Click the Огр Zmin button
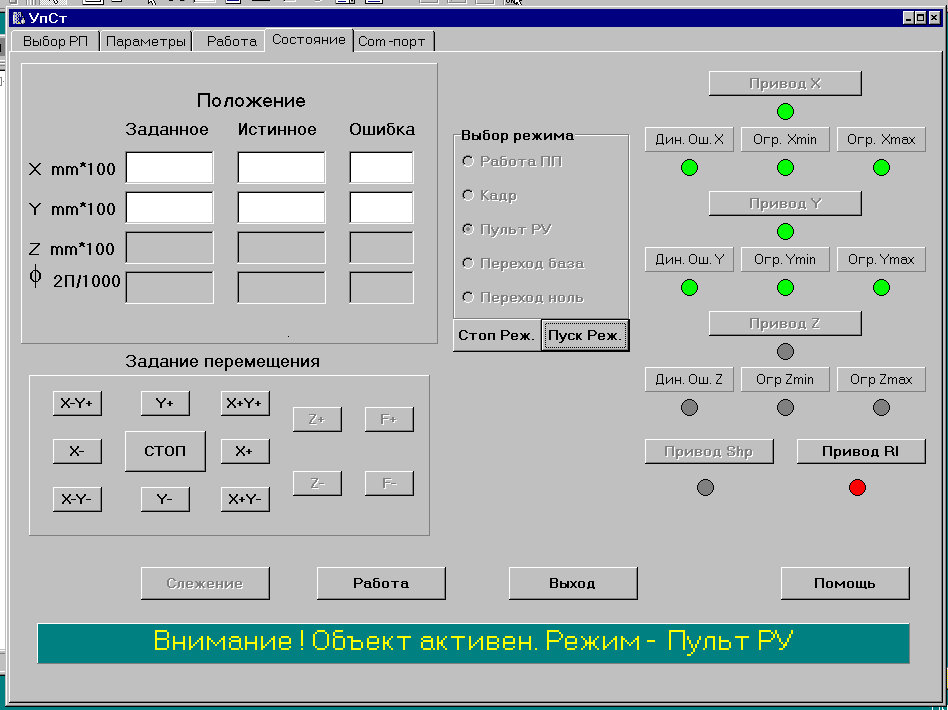The image size is (948, 710). coord(785,379)
